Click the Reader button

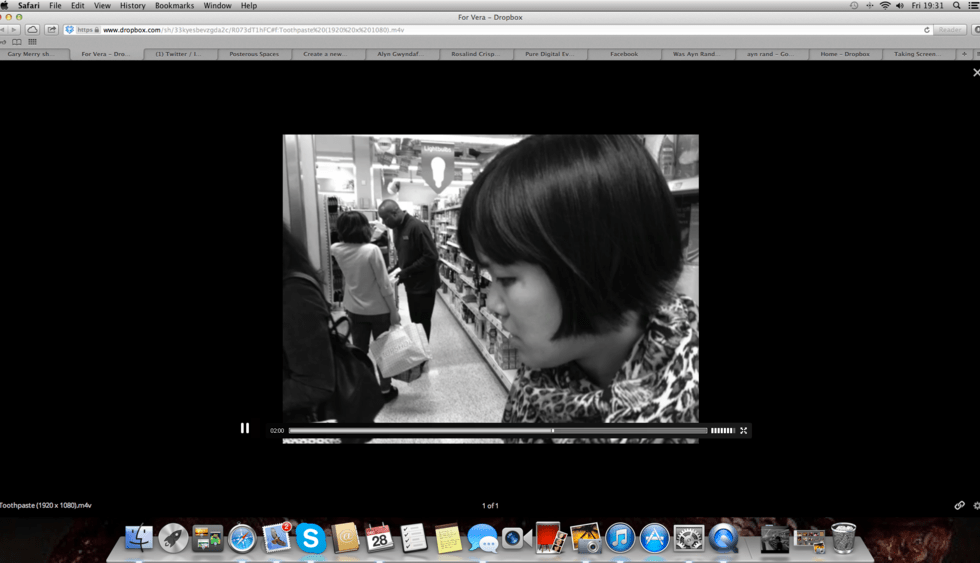(x=949, y=30)
